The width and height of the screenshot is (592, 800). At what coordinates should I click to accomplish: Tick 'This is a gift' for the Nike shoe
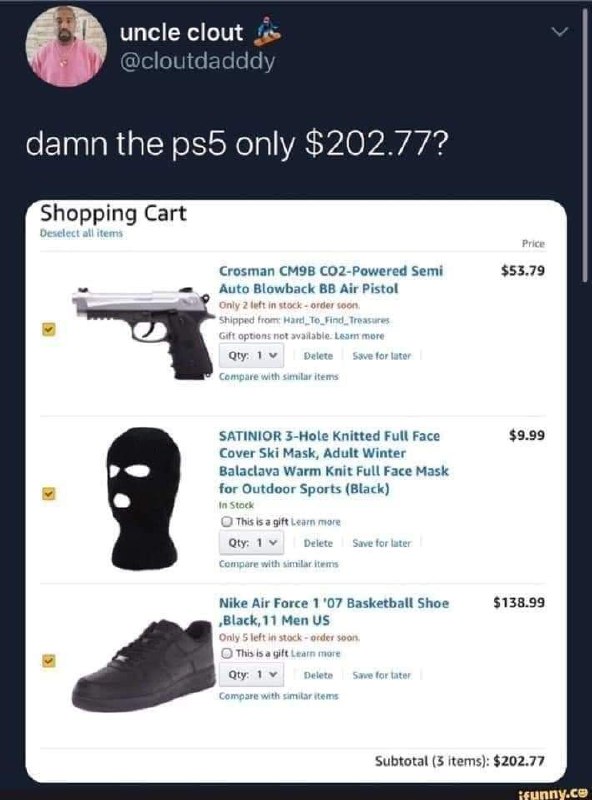click(x=227, y=653)
